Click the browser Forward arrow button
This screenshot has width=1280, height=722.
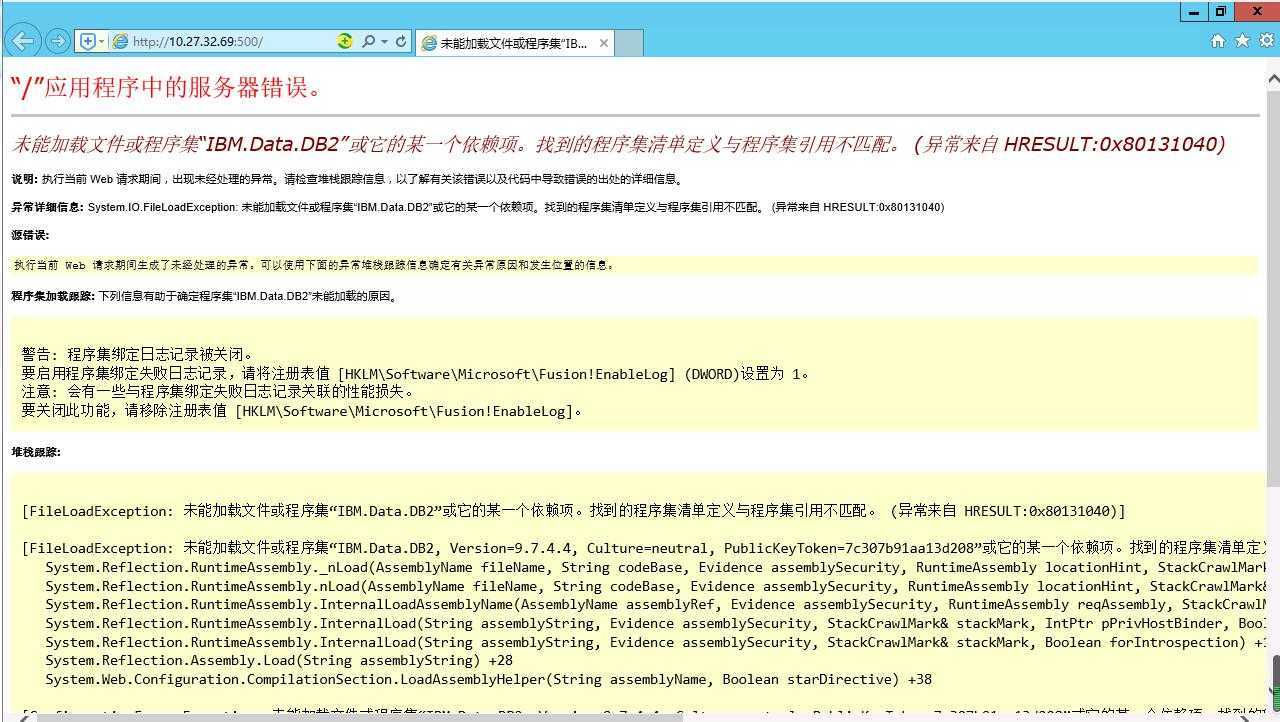click(x=58, y=41)
